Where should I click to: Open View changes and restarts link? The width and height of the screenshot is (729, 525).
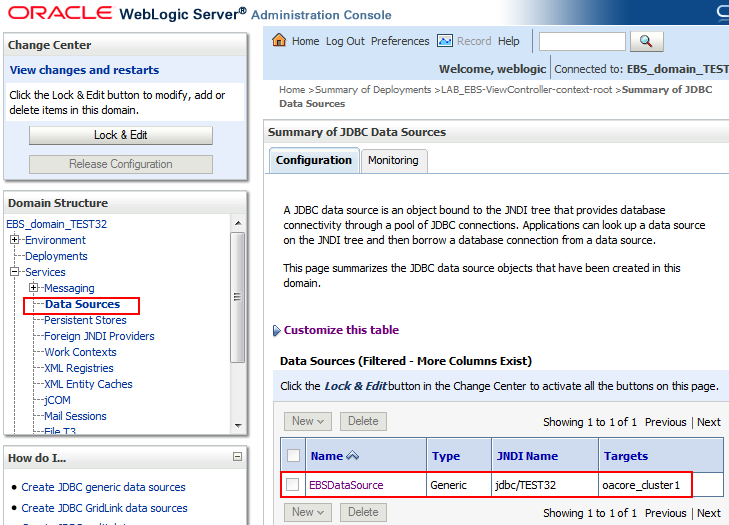click(85, 70)
